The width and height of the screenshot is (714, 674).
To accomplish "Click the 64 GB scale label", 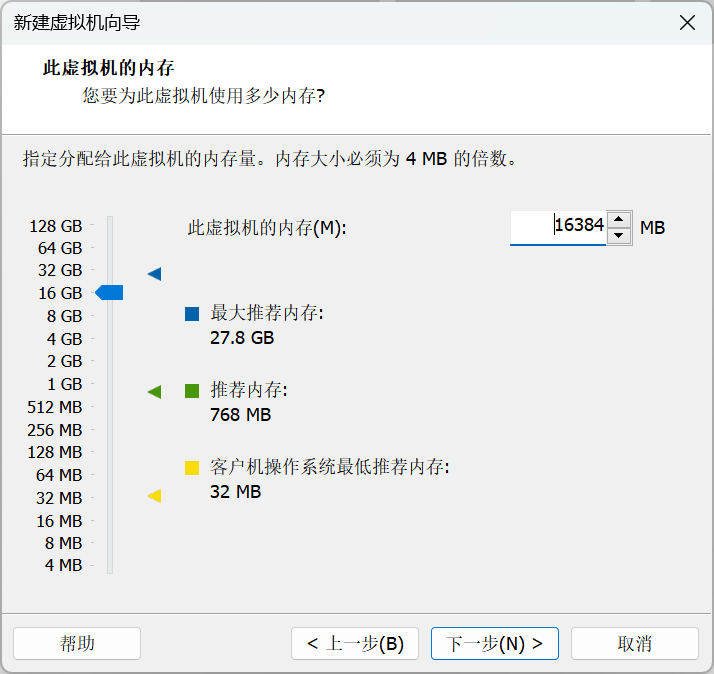I will (60, 248).
